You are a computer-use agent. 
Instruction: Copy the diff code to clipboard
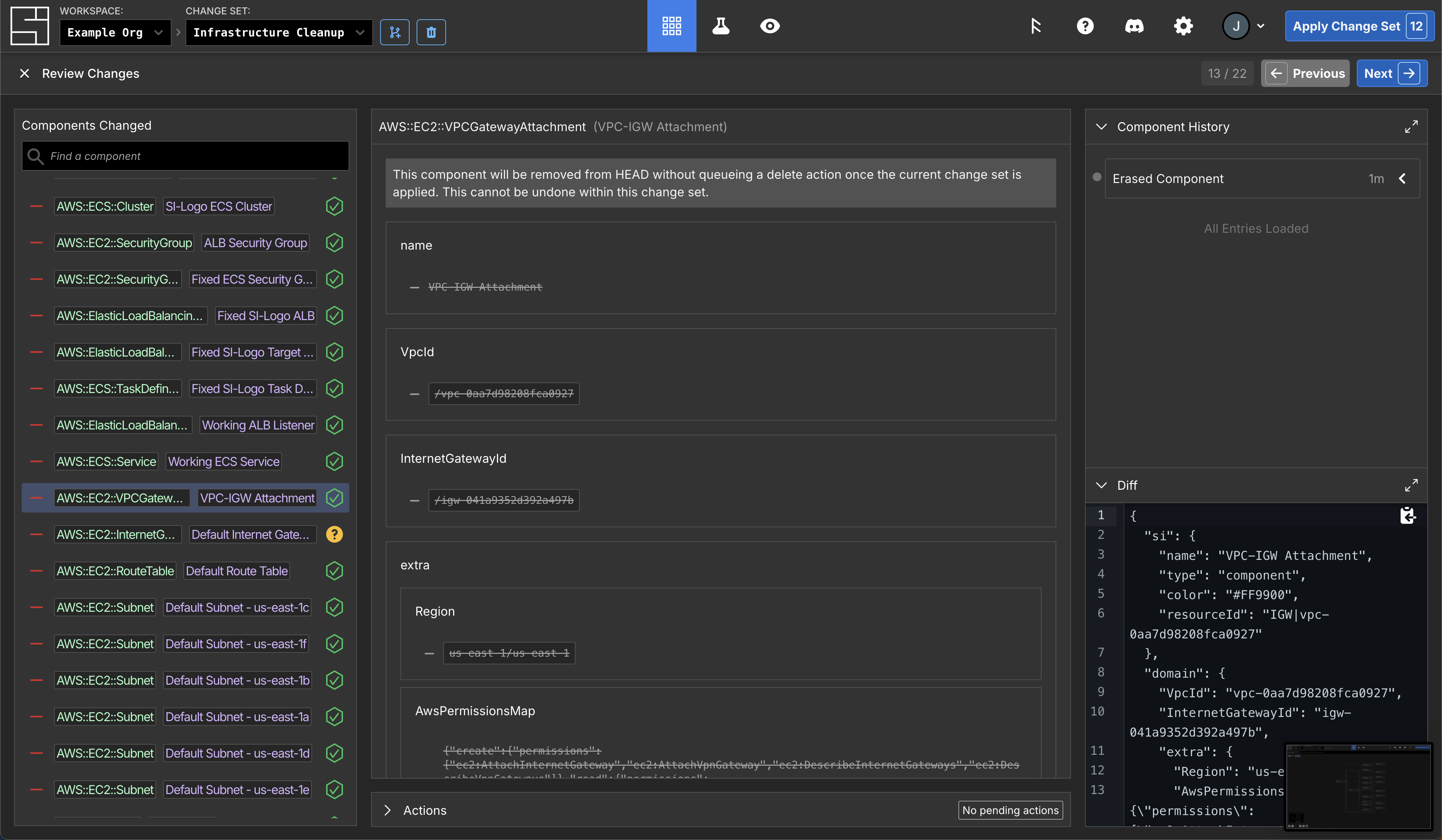point(1408,516)
